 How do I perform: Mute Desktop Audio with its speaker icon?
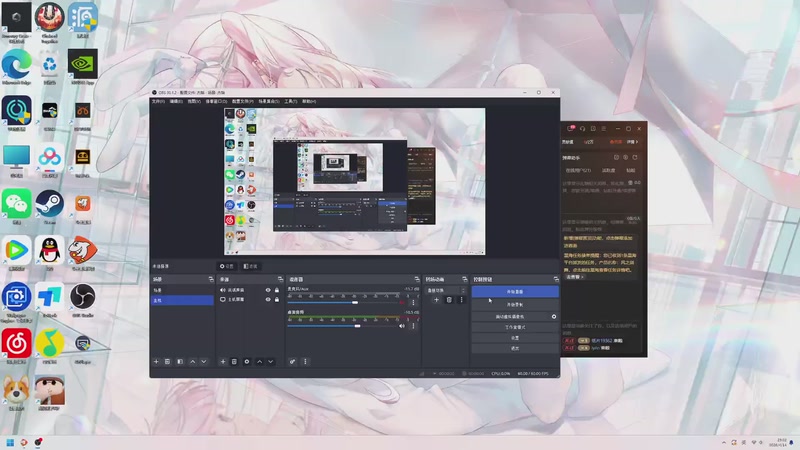tap(402, 326)
